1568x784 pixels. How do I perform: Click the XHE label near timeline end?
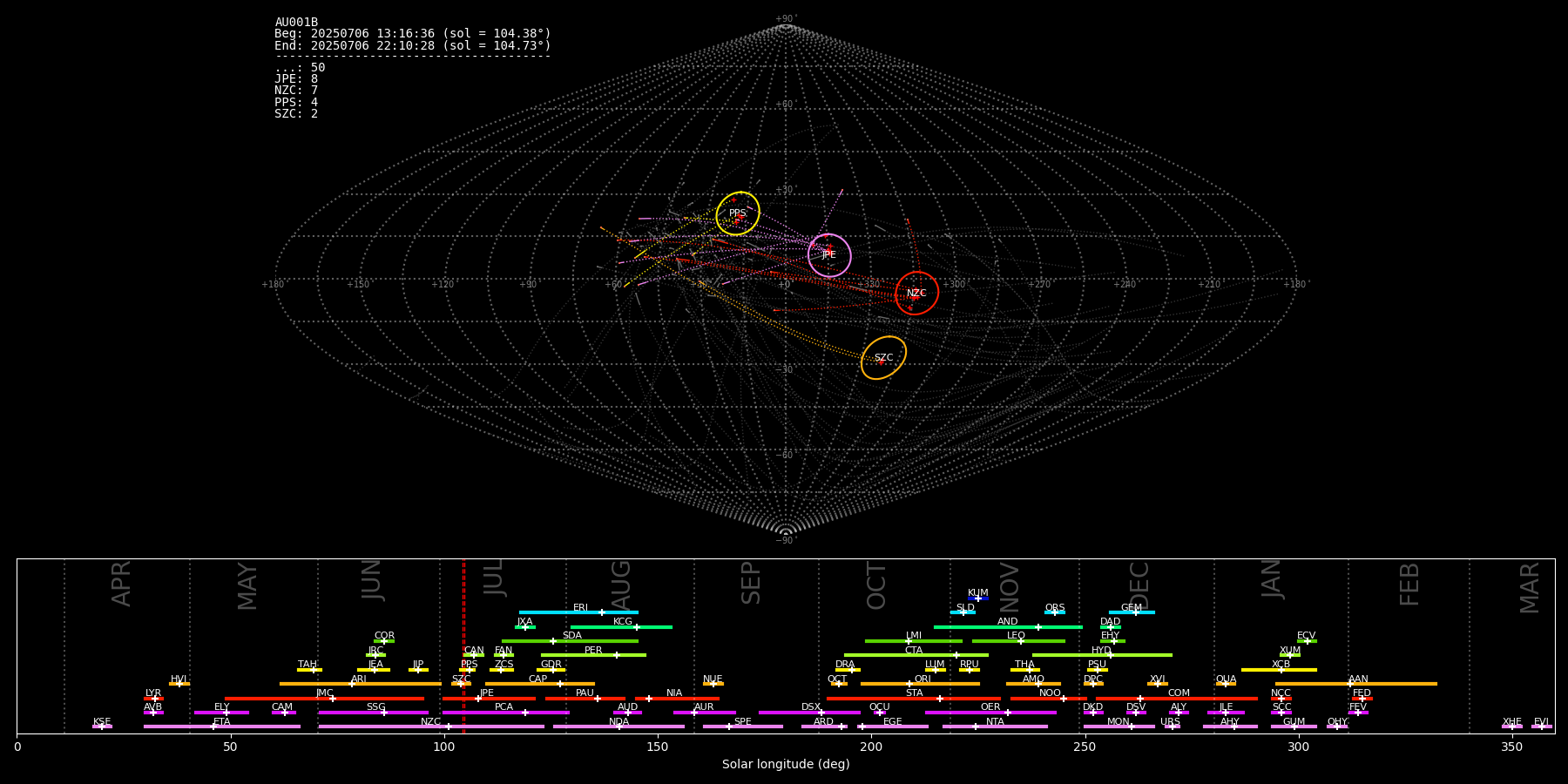(1511, 722)
